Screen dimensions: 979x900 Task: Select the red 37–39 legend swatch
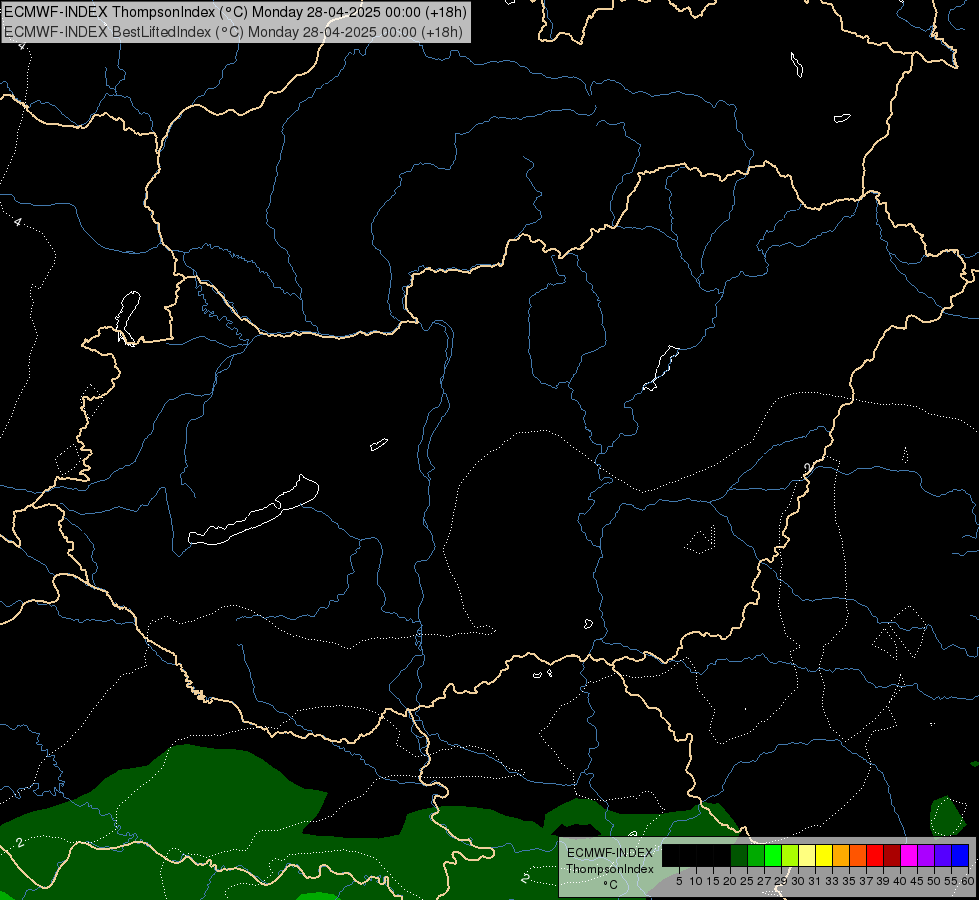(874, 855)
